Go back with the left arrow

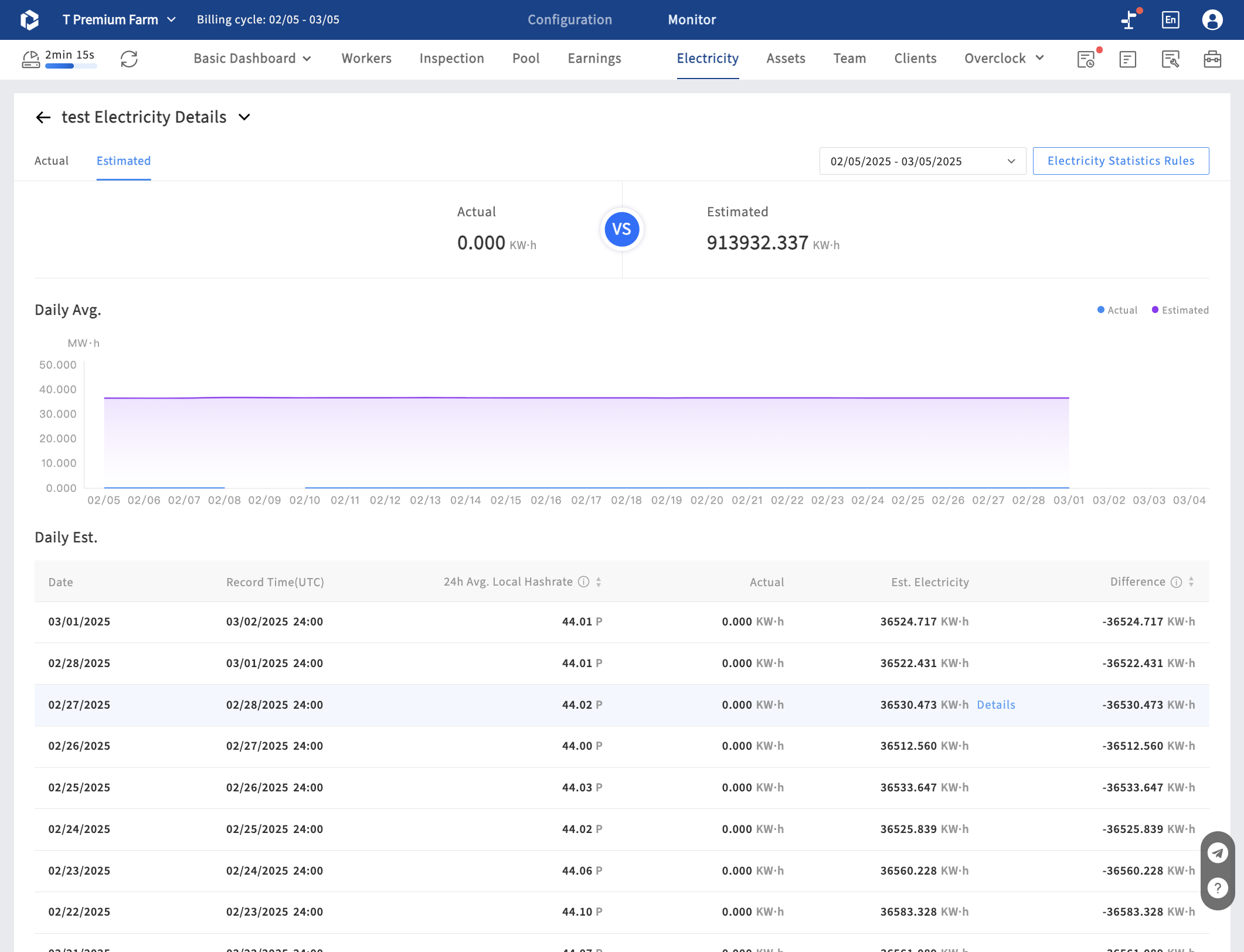click(43, 117)
